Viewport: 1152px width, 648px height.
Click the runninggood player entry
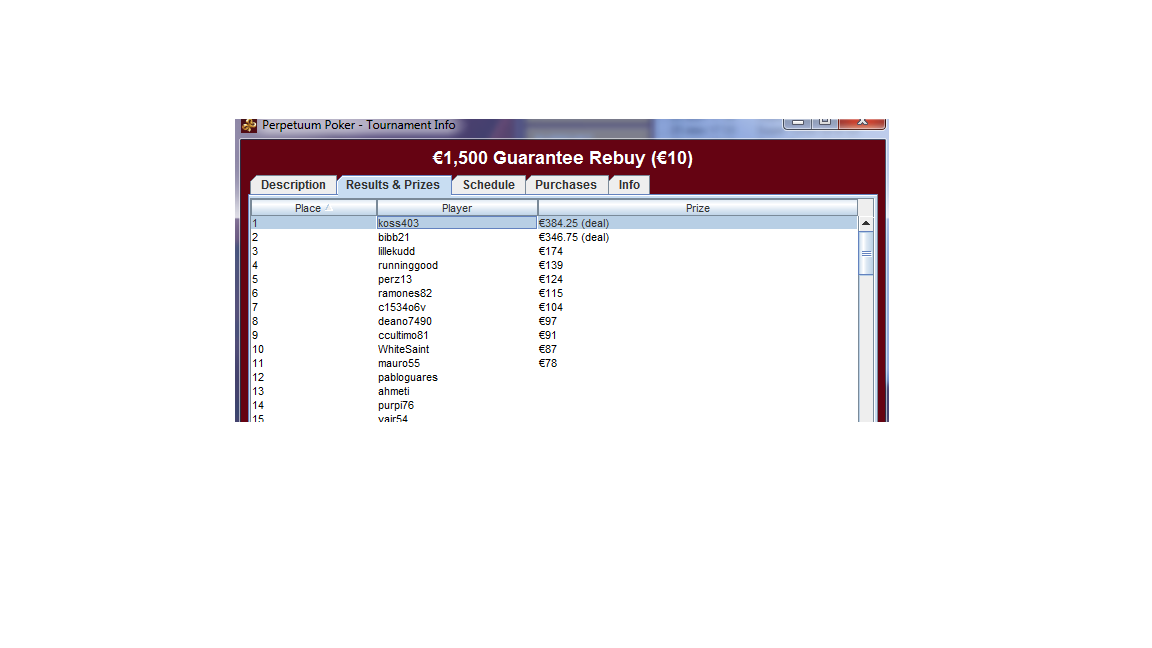pyautogui.click(x=407, y=266)
